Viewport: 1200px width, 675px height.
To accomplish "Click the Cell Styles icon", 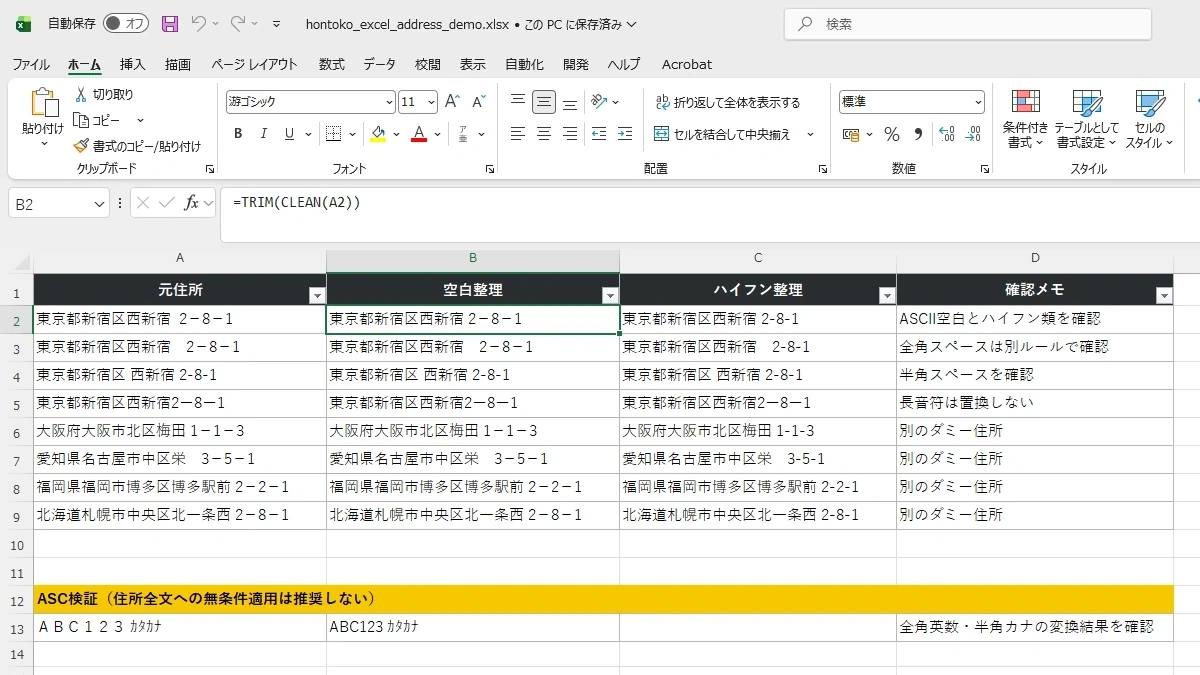I will (1150, 104).
